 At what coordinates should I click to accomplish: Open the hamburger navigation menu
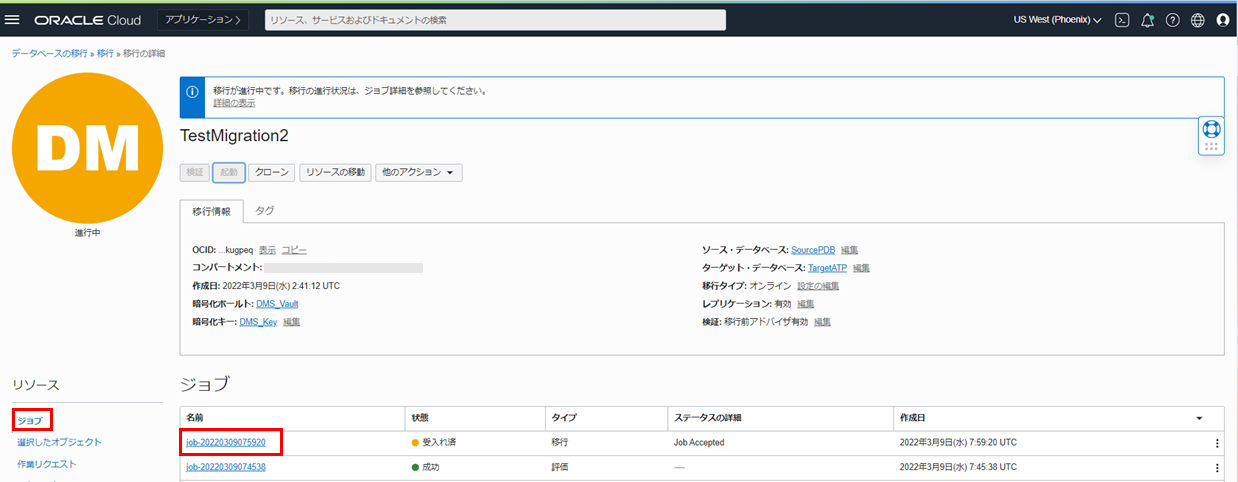13,20
